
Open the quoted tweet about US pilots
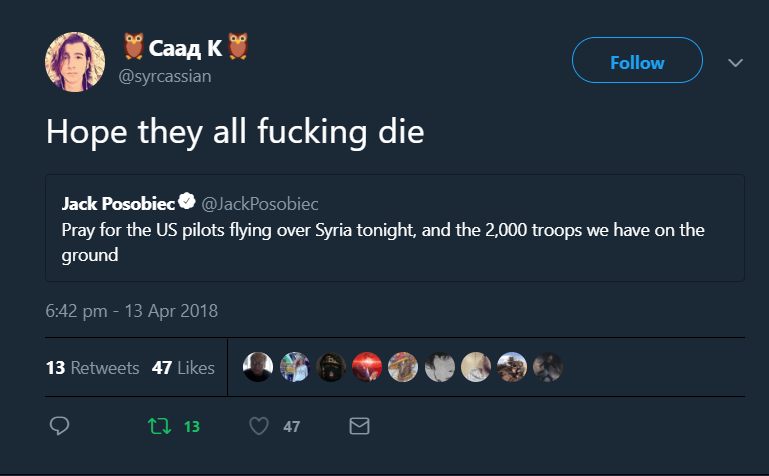point(394,241)
